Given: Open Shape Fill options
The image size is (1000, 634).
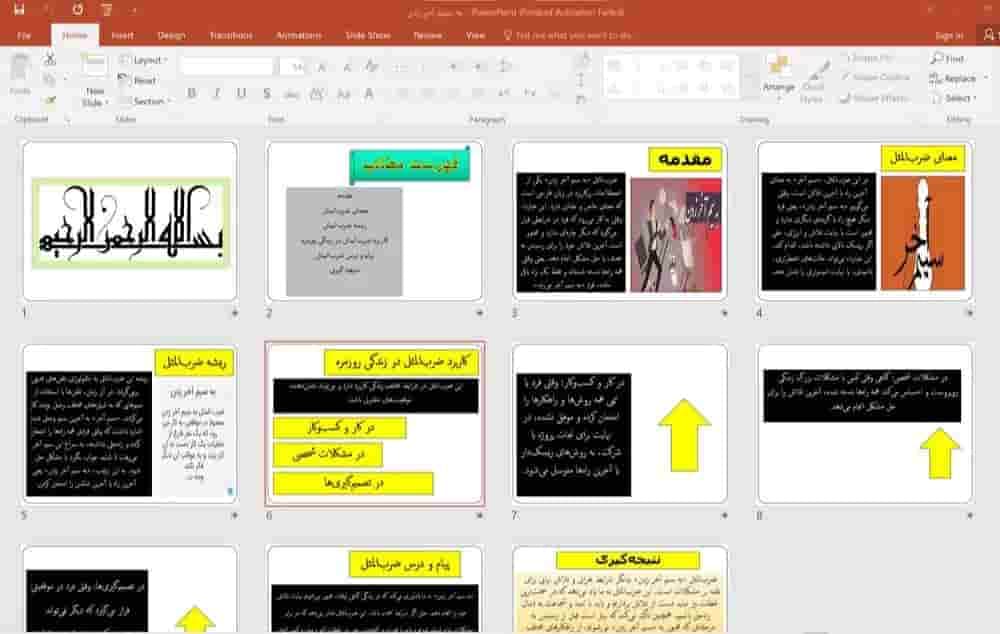Looking at the screenshot, I should 869,58.
